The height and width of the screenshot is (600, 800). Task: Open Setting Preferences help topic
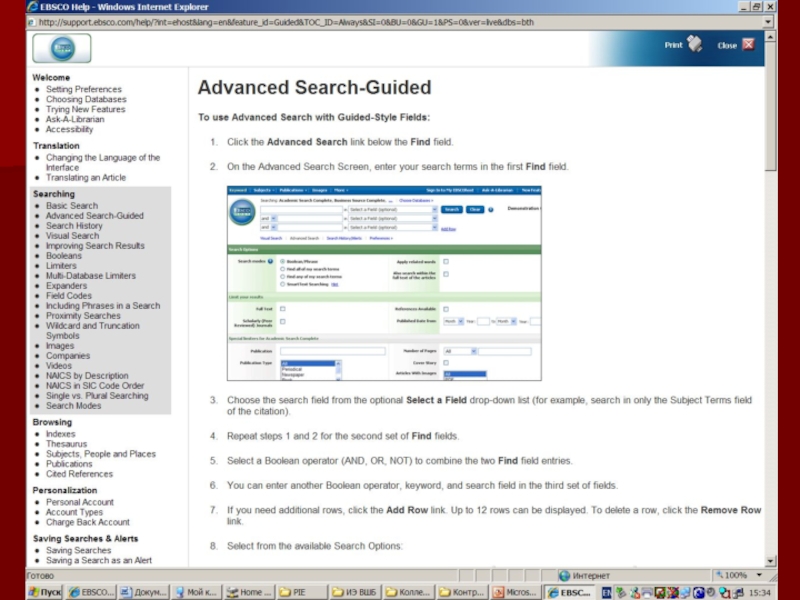[x=84, y=89]
